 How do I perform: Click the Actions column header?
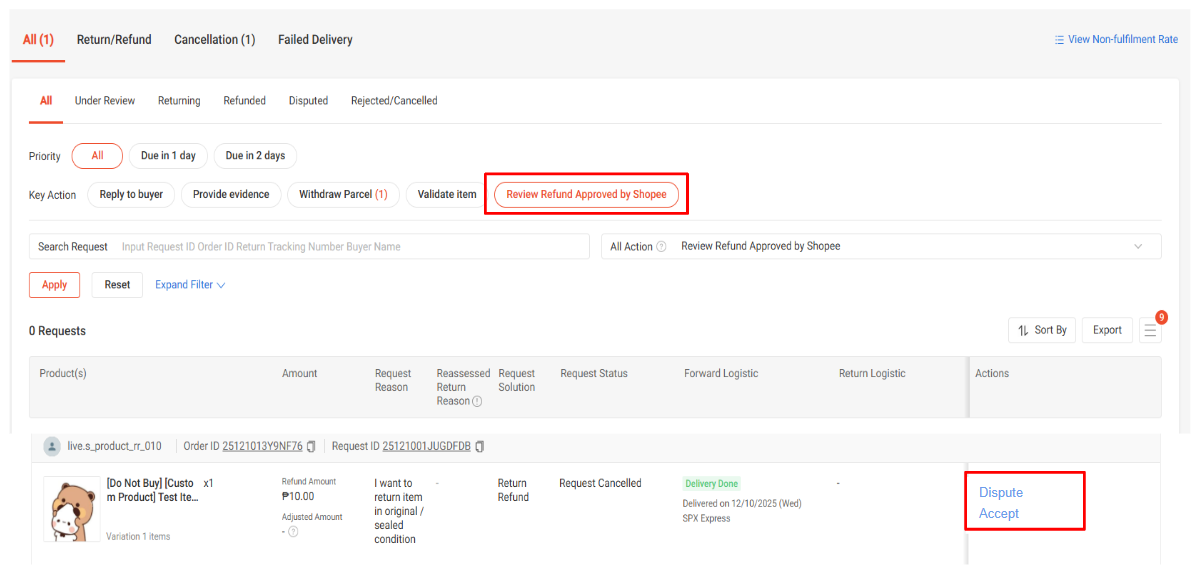992,373
